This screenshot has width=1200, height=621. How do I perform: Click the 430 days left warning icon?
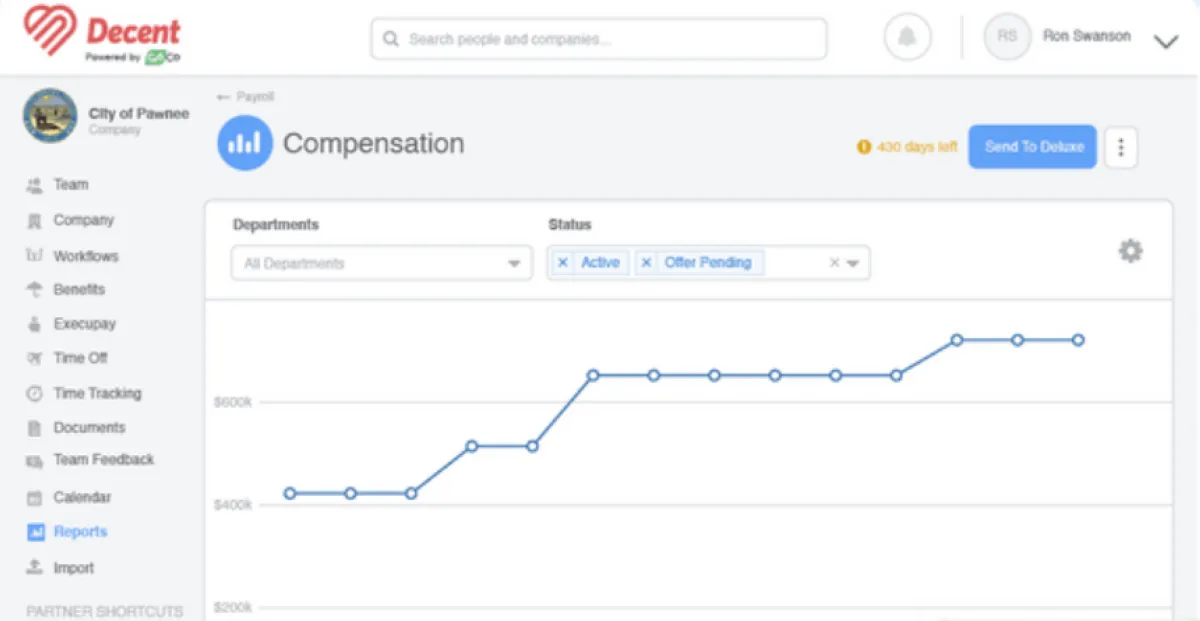pyautogui.click(x=864, y=147)
